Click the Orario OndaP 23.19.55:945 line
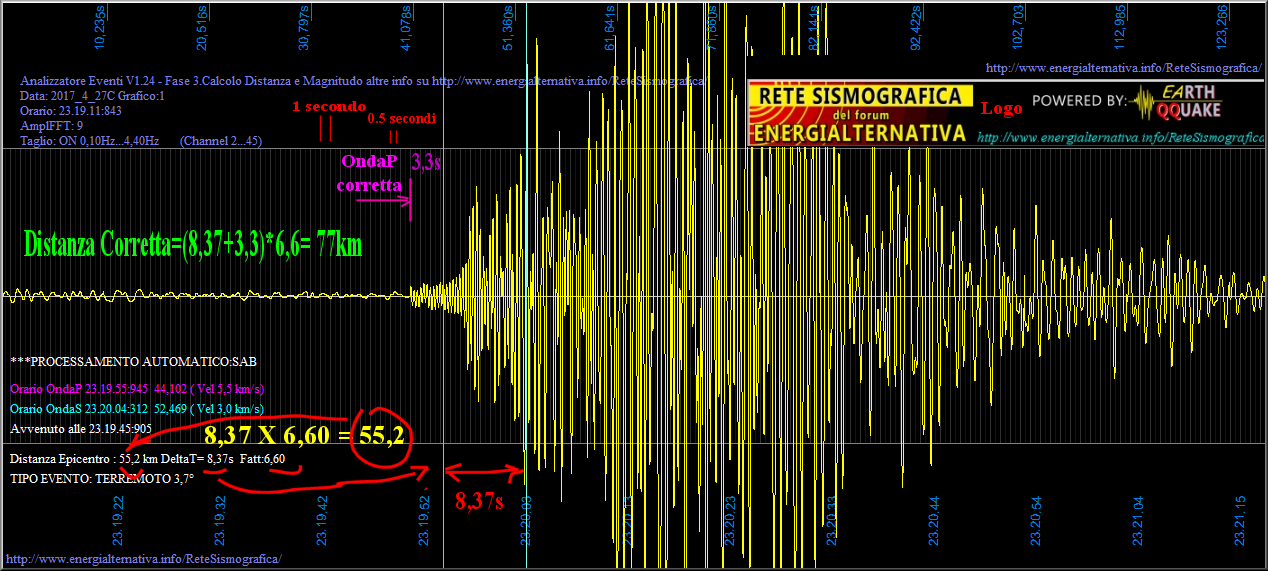The height and width of the screenshot is (571, 1268). click(137, 388)
